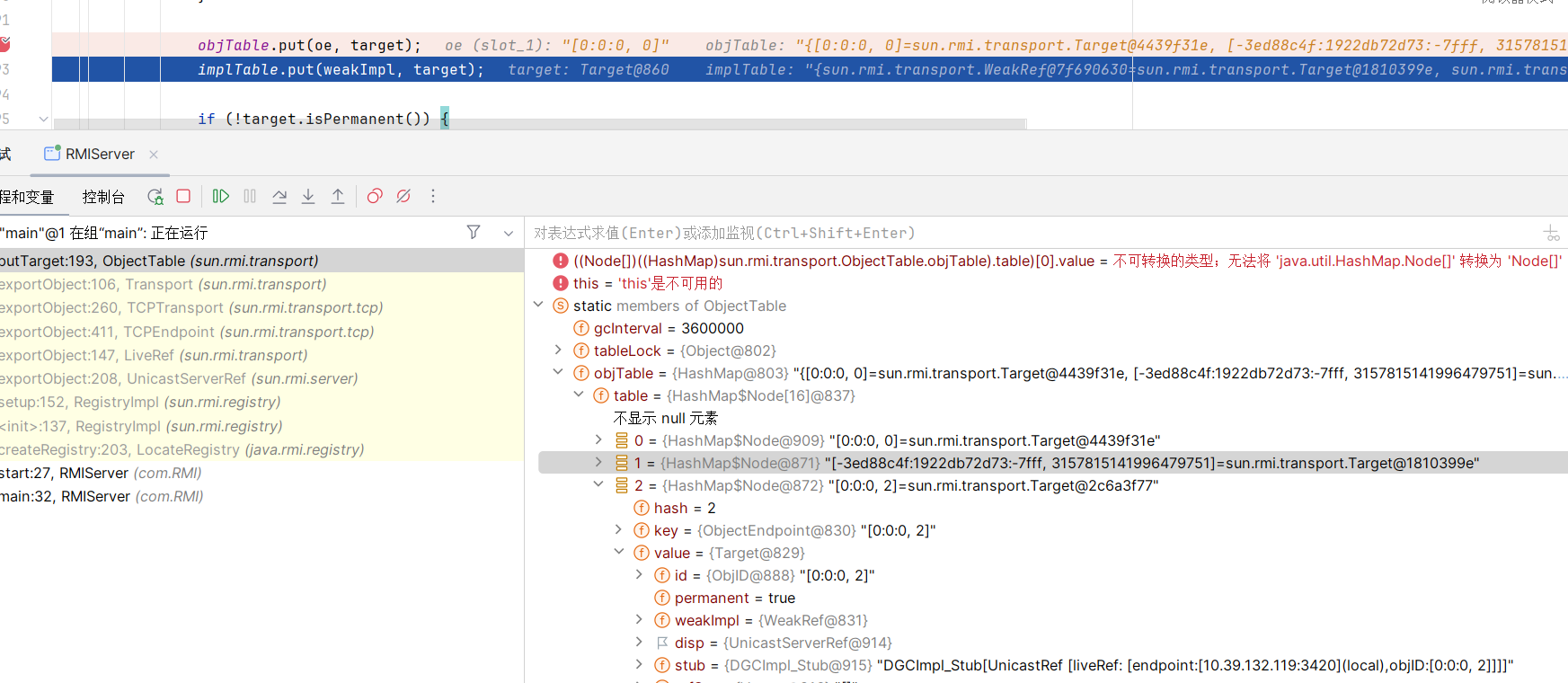Collapse the table HashMap$Node[16] node
The image size is (1568, 683).
coord(579,395)
